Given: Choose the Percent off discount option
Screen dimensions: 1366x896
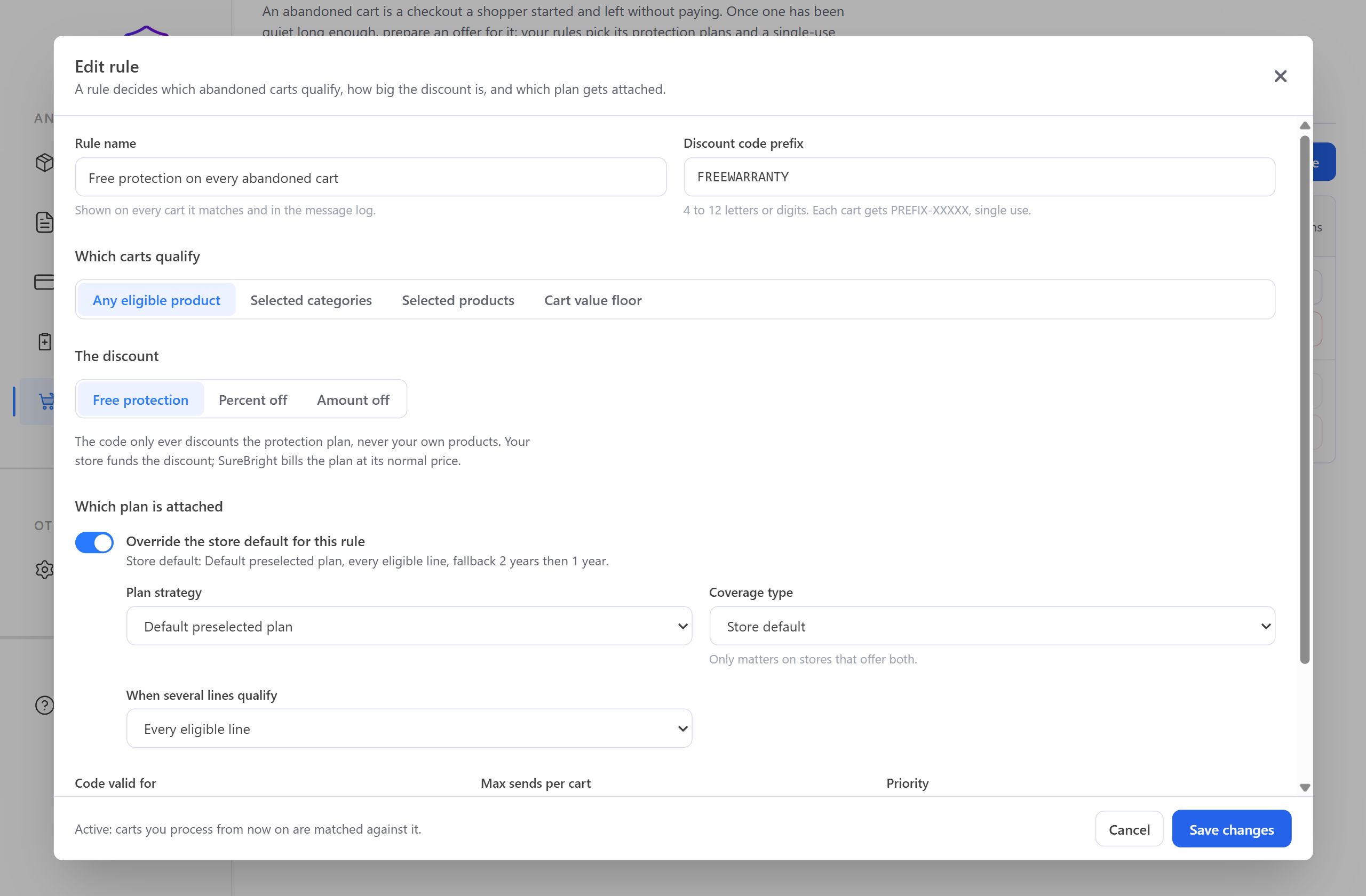Looking at the screenshot, I should click(252, 399).
